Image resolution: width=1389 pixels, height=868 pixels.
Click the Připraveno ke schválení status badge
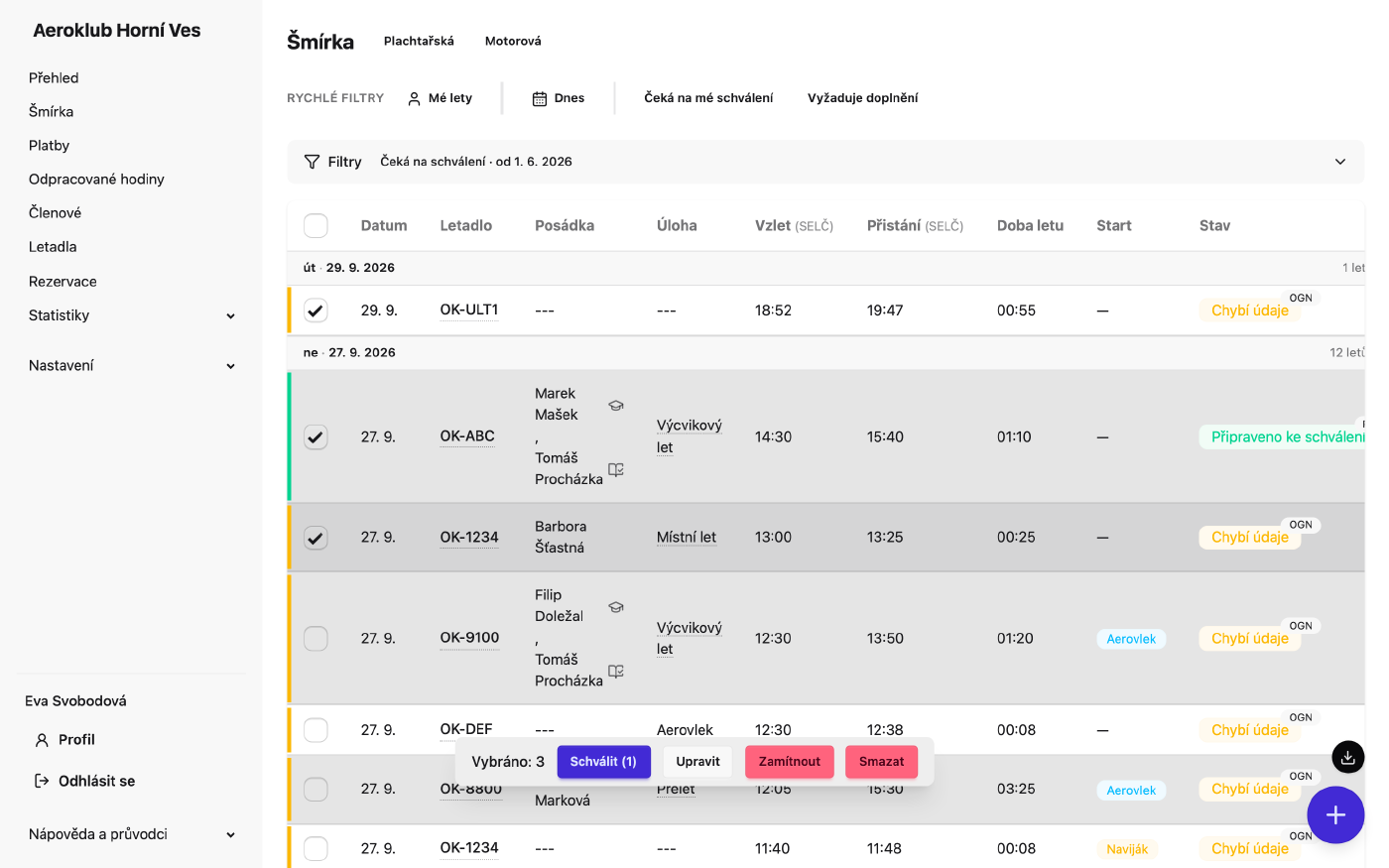point(1282,436)
